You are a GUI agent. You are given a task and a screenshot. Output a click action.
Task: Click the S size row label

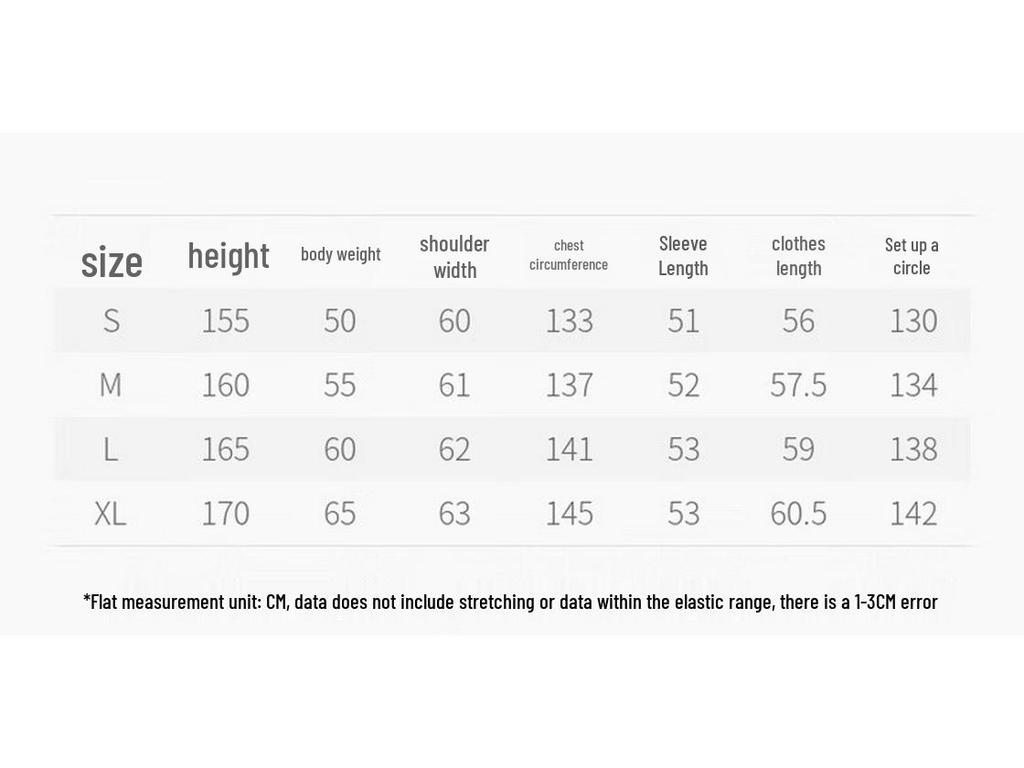112,321
